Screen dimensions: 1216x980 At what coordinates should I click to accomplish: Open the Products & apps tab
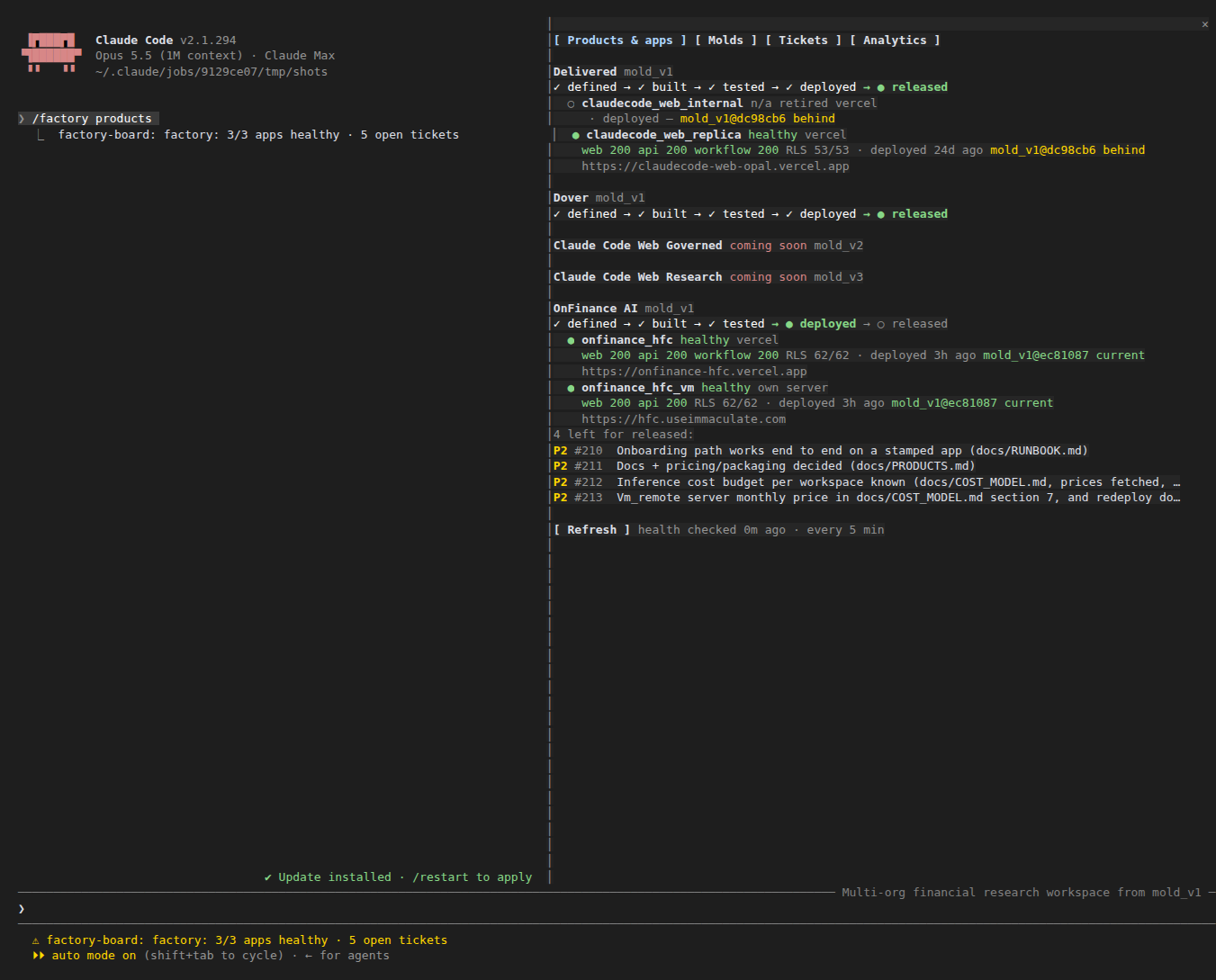pyautogui.click(x=620, y=40)
